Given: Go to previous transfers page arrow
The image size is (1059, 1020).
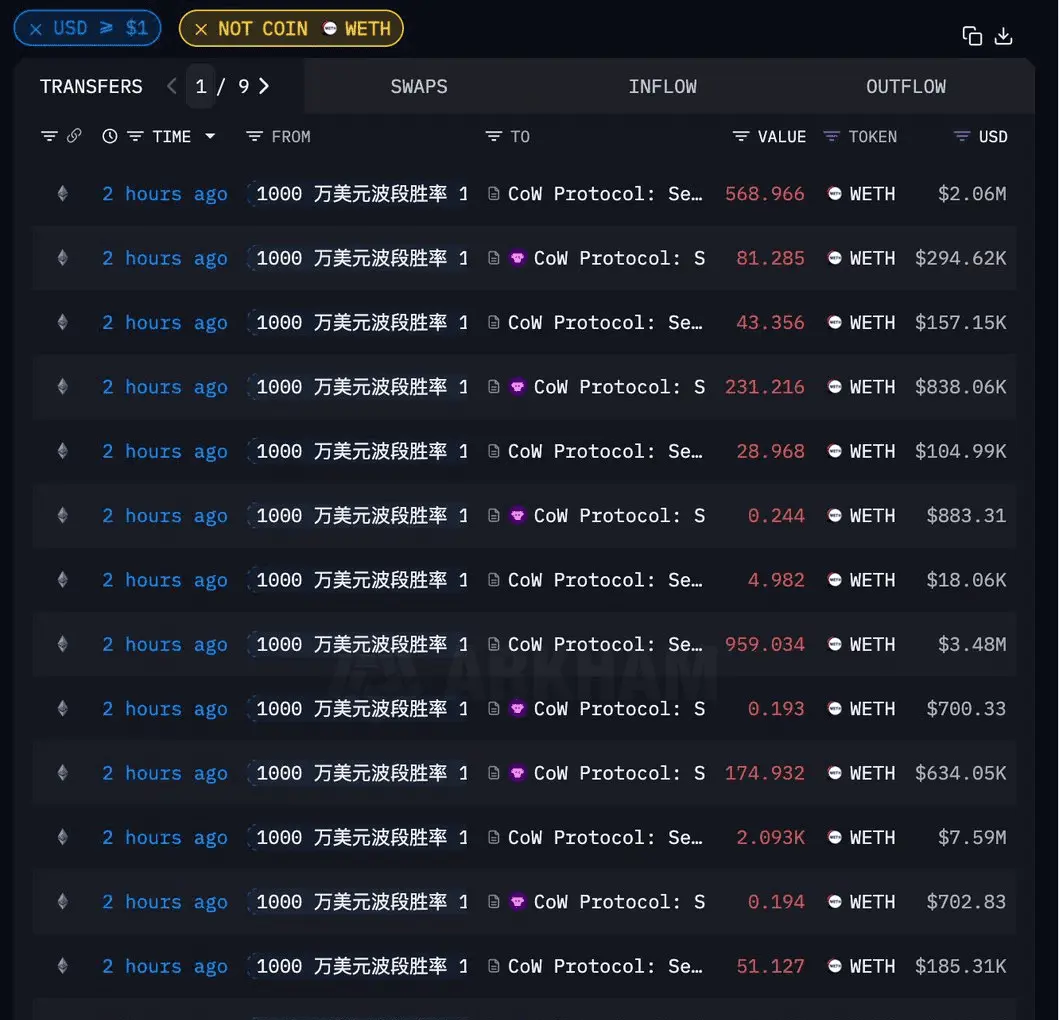Looking at the screenshot, I should 172,86.
